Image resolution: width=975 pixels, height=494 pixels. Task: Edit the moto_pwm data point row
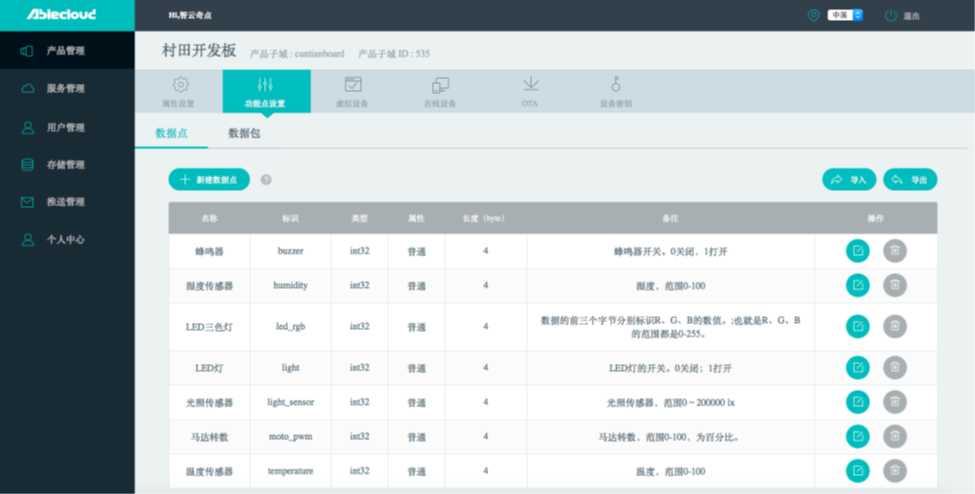857,436
